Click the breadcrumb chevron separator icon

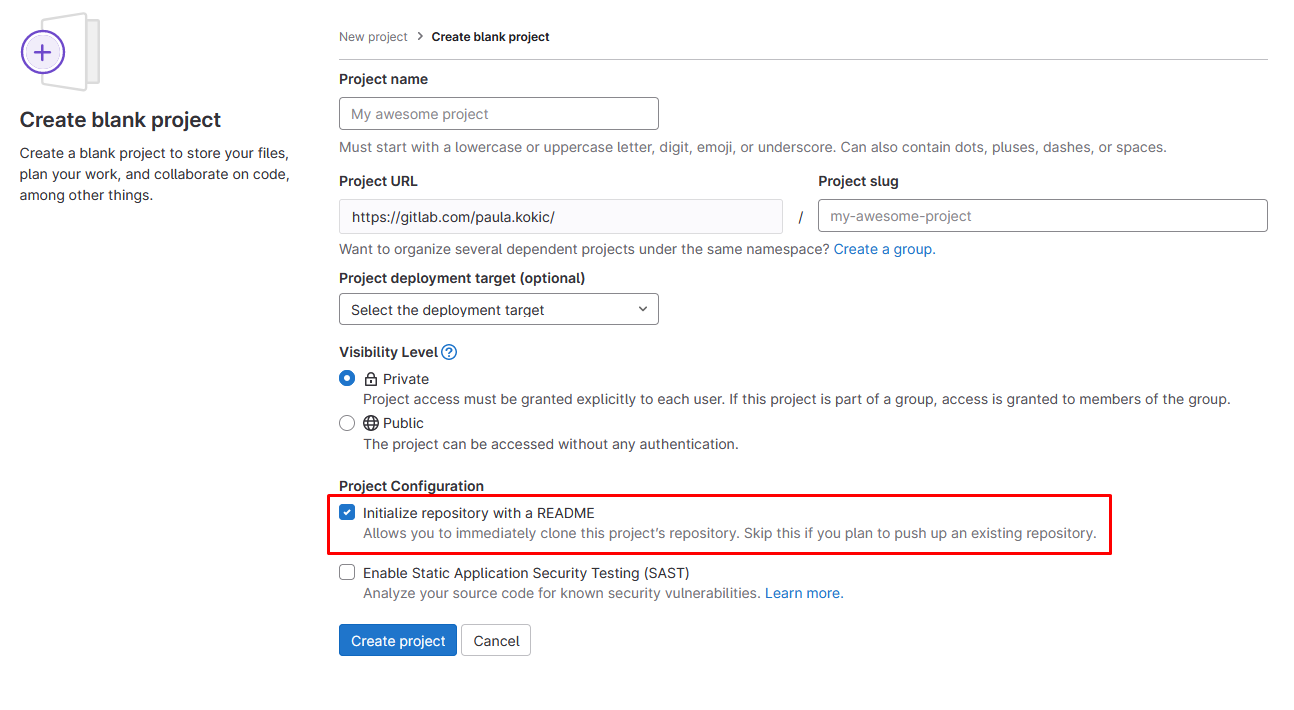(x=420, y=37)
